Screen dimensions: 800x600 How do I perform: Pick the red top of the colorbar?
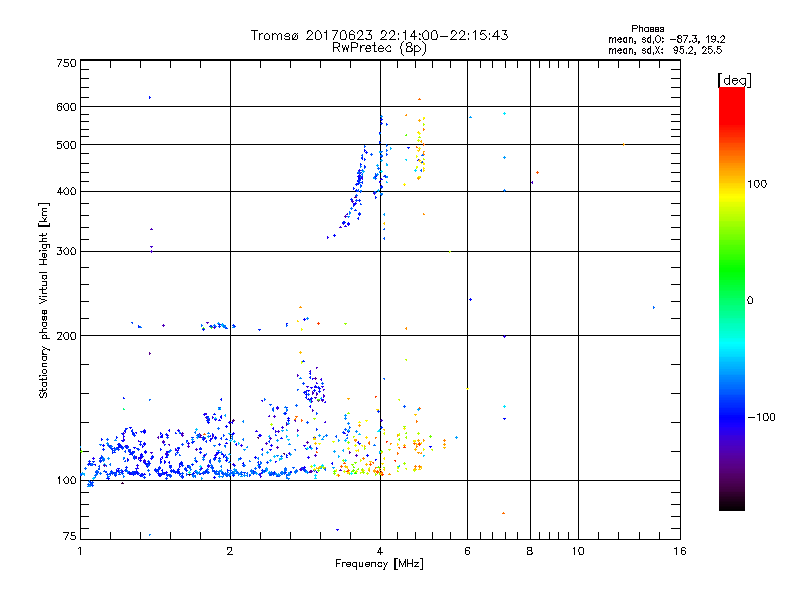731,93
